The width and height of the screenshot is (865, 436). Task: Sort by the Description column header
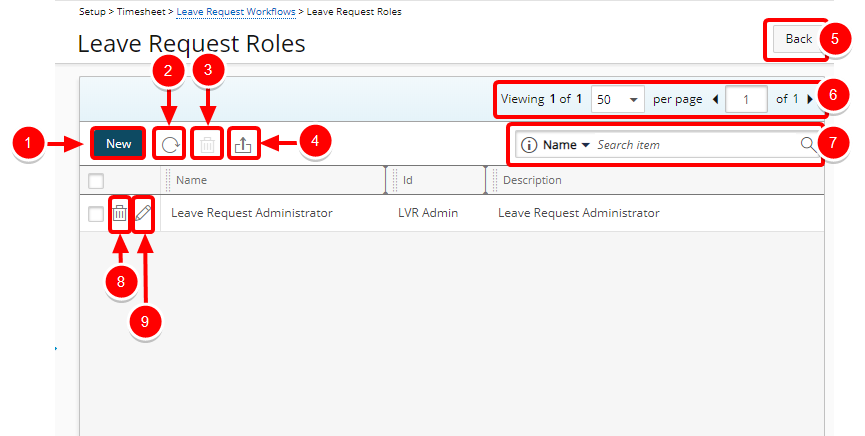pos(532,180)
